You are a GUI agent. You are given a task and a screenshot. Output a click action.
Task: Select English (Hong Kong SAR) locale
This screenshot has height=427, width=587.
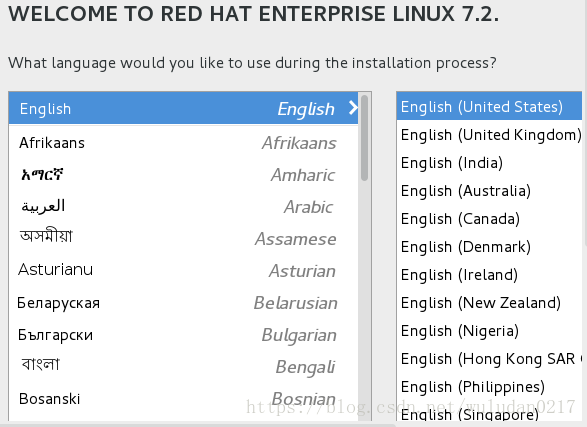(x=489, y=359)
